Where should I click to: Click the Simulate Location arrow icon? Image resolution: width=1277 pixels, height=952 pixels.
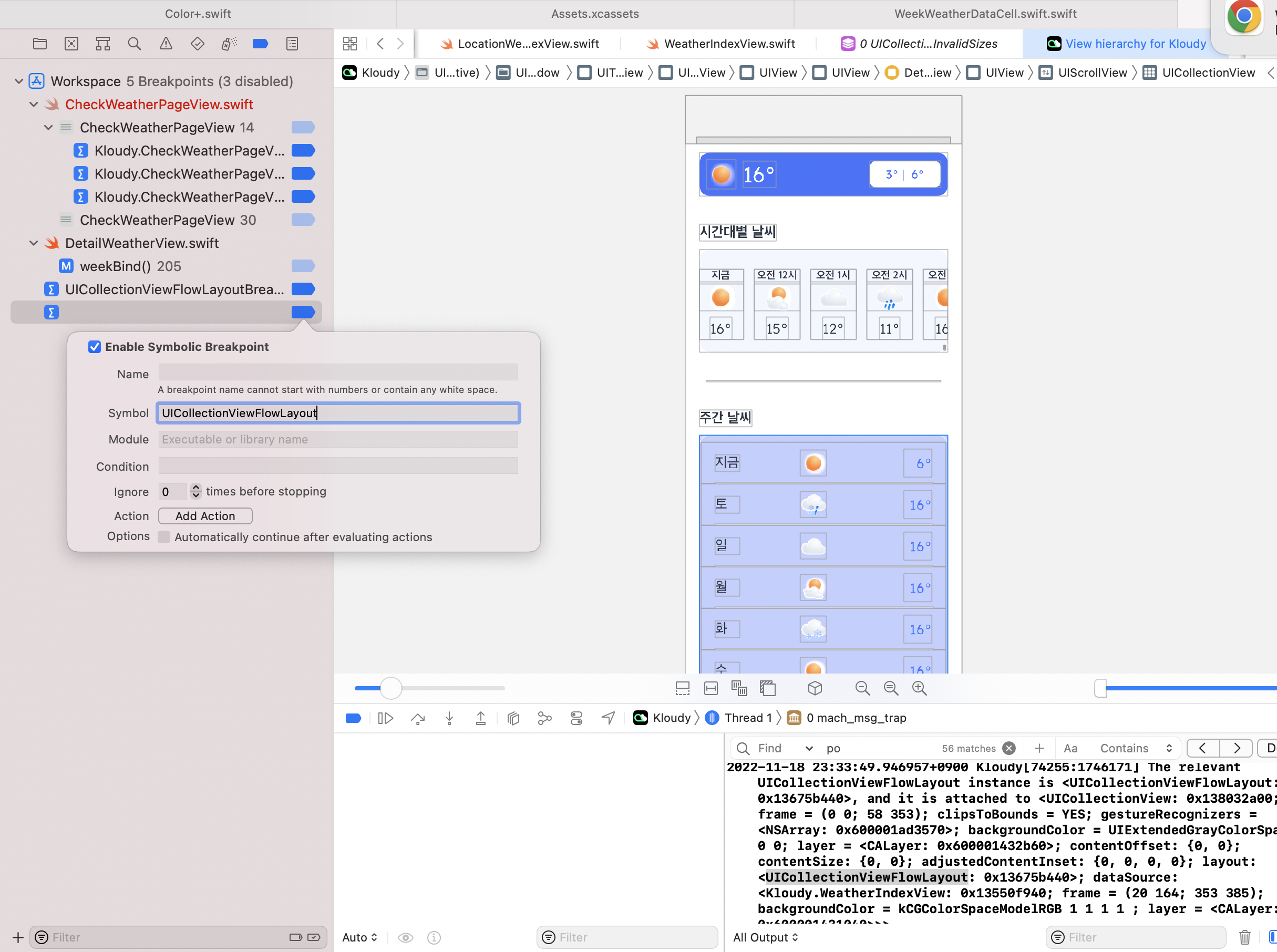[608, 718]
